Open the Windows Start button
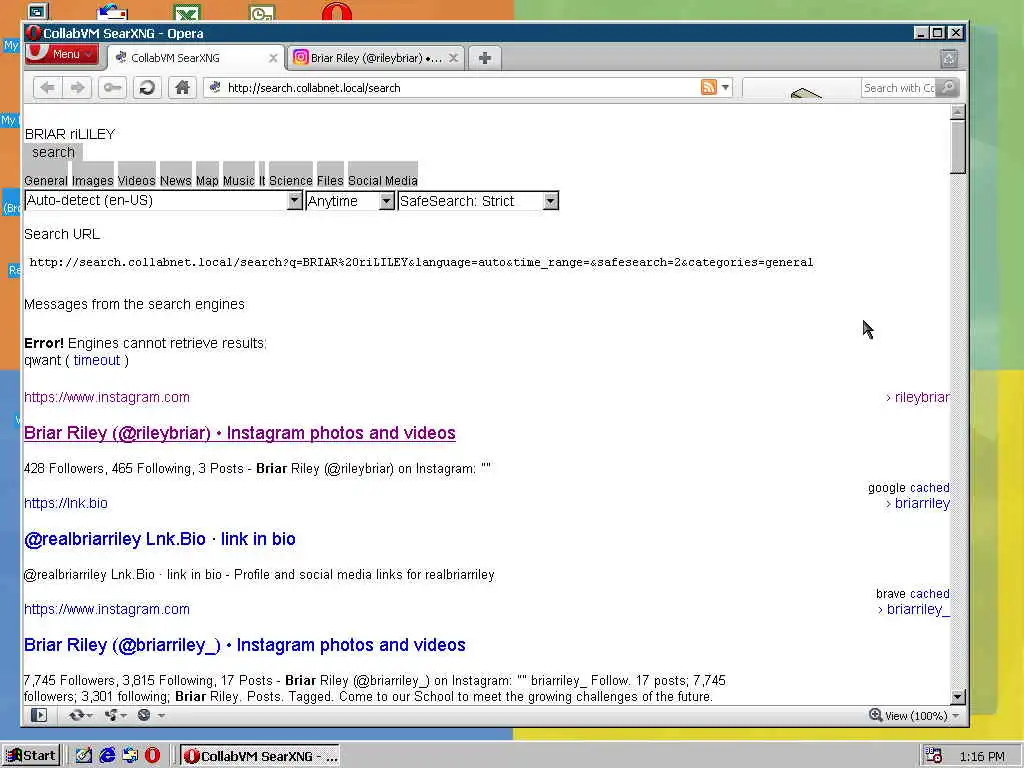 click(31, 756)
